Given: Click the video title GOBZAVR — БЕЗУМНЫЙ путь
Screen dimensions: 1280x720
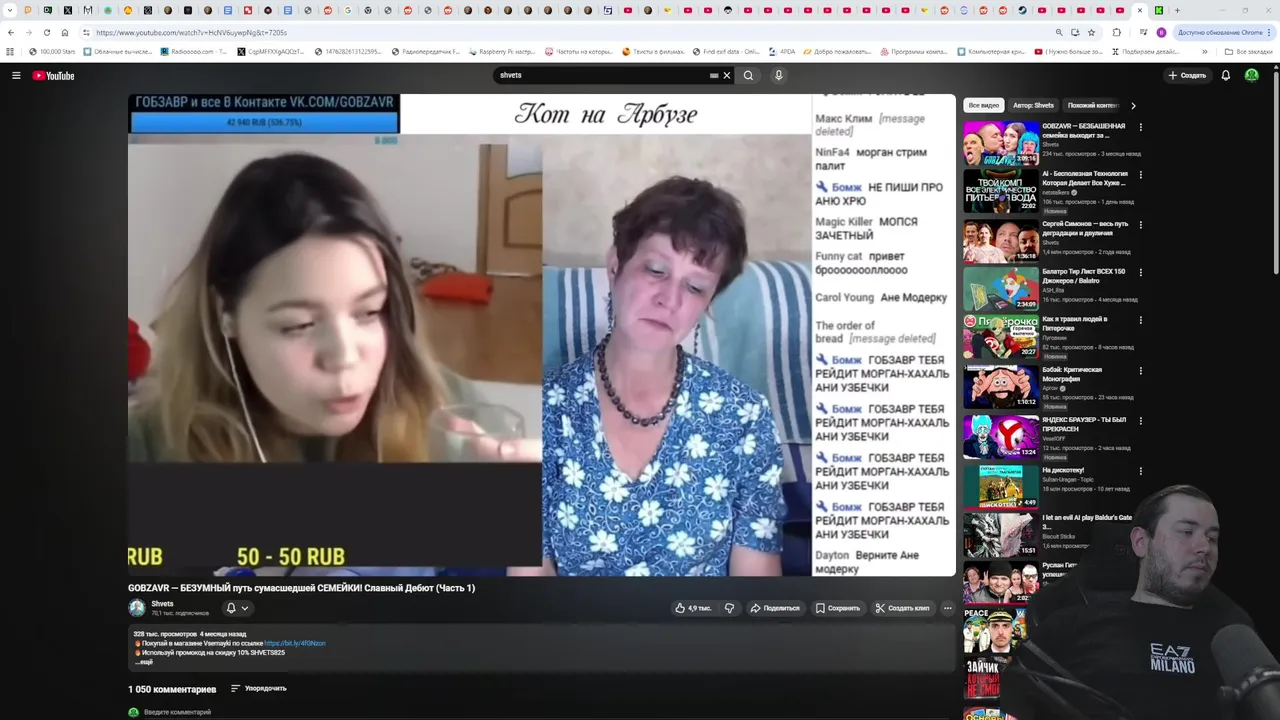Looking at the screenshot, I should (302, 588).
